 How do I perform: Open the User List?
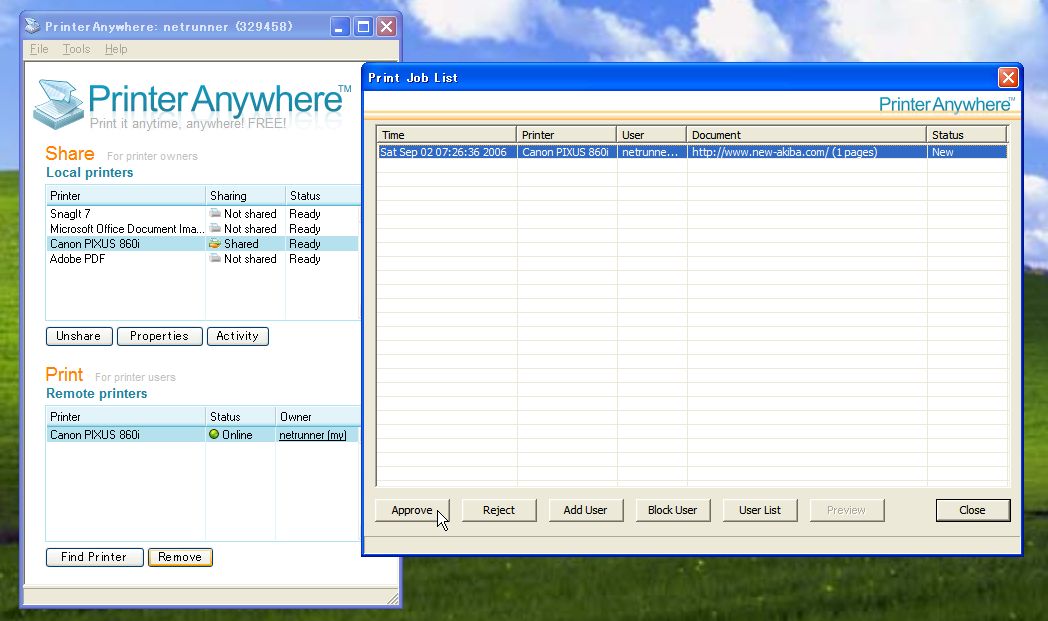(x=760, y=510)
